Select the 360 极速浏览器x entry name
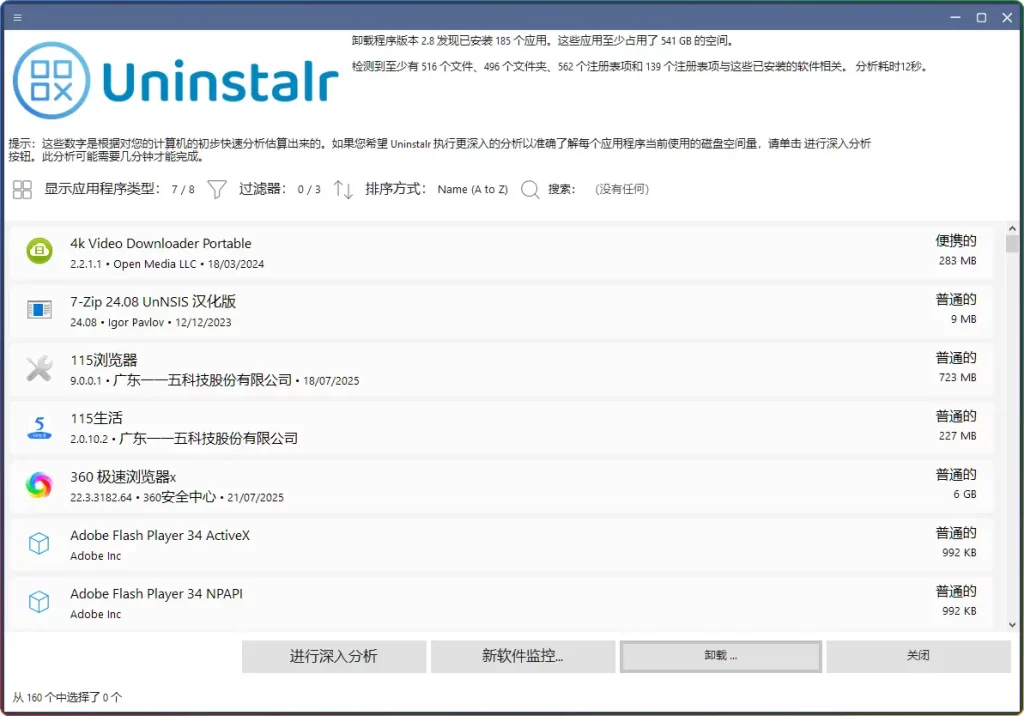Image resolution: width=1024 pixels, height=716 pixels. click(x=123, y=477)
